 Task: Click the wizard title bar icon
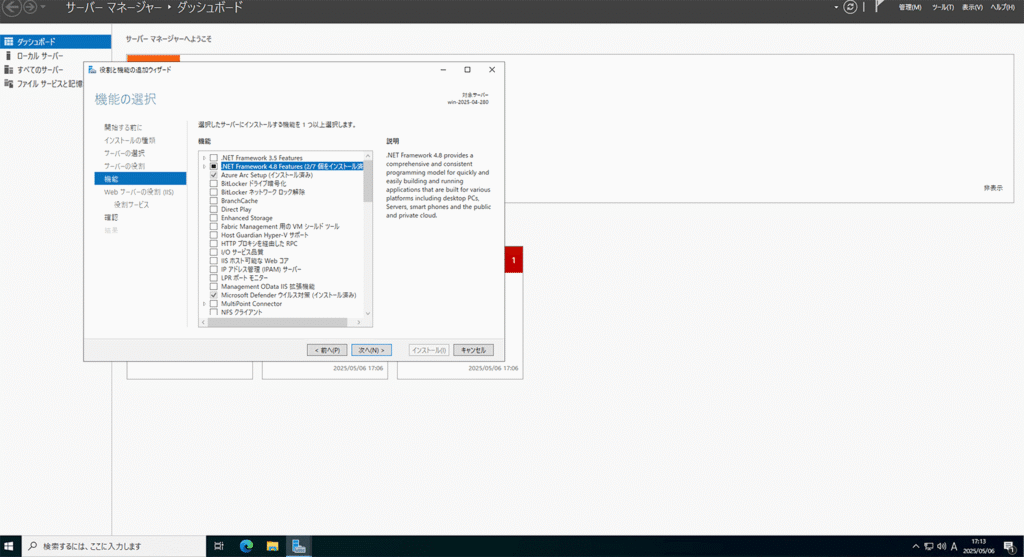pos(92,69)
